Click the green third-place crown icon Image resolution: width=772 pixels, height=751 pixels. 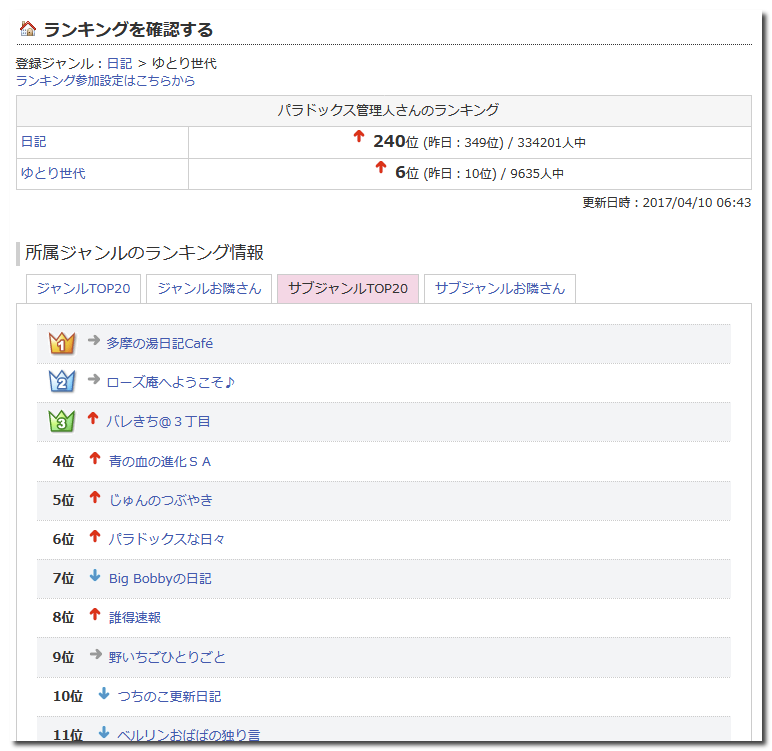coord(62,421)
